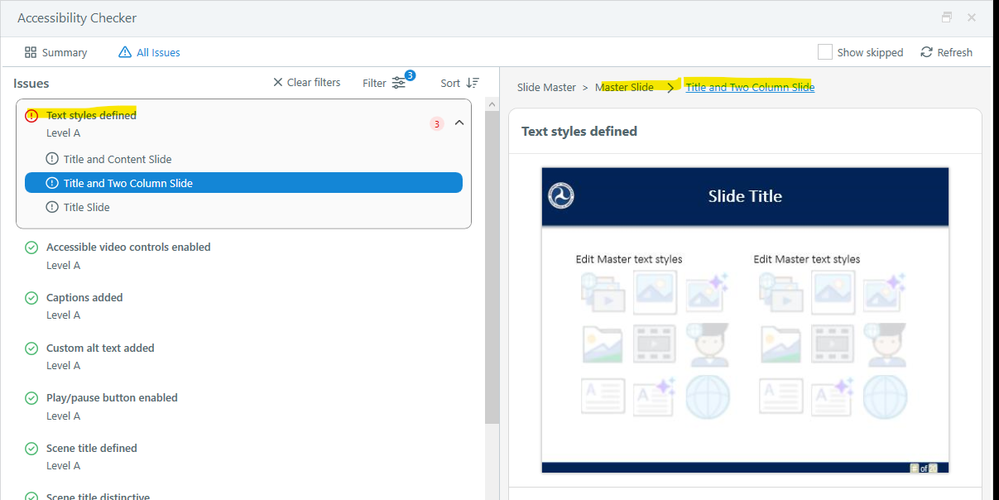Click the Refresh circular arrows icon
Screen dimensions: 999x500
[926, 52]
